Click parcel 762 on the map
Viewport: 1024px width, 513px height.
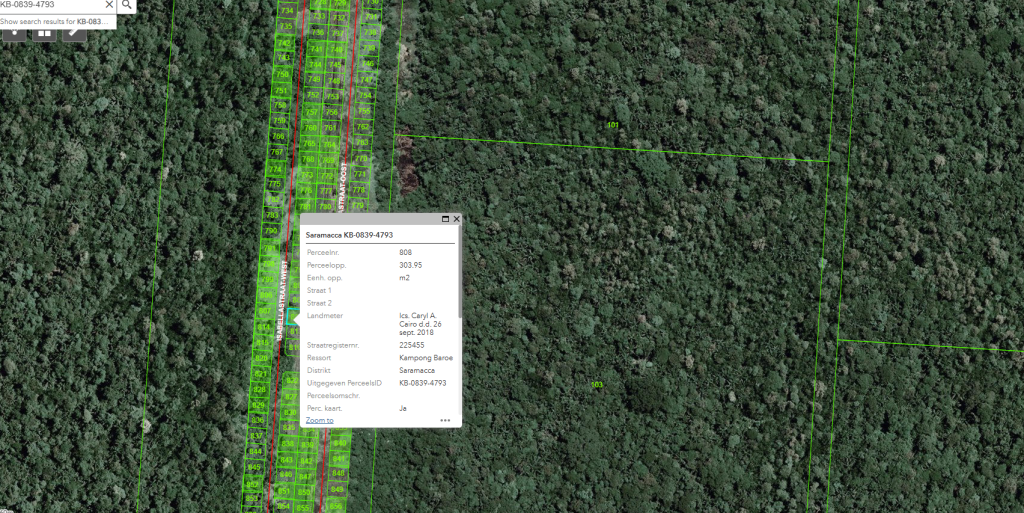click(x=363, y=127)
